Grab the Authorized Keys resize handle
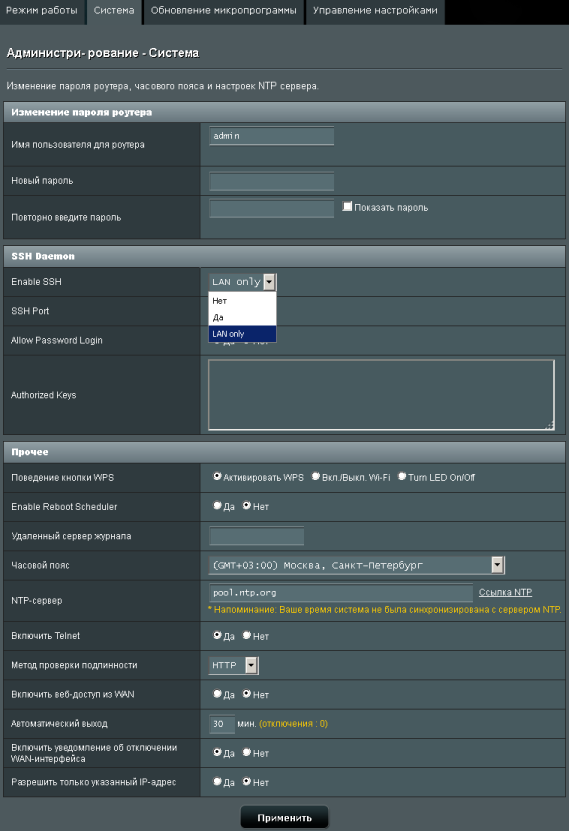This screenshot has height=831, width=569. tap(549, 425)
